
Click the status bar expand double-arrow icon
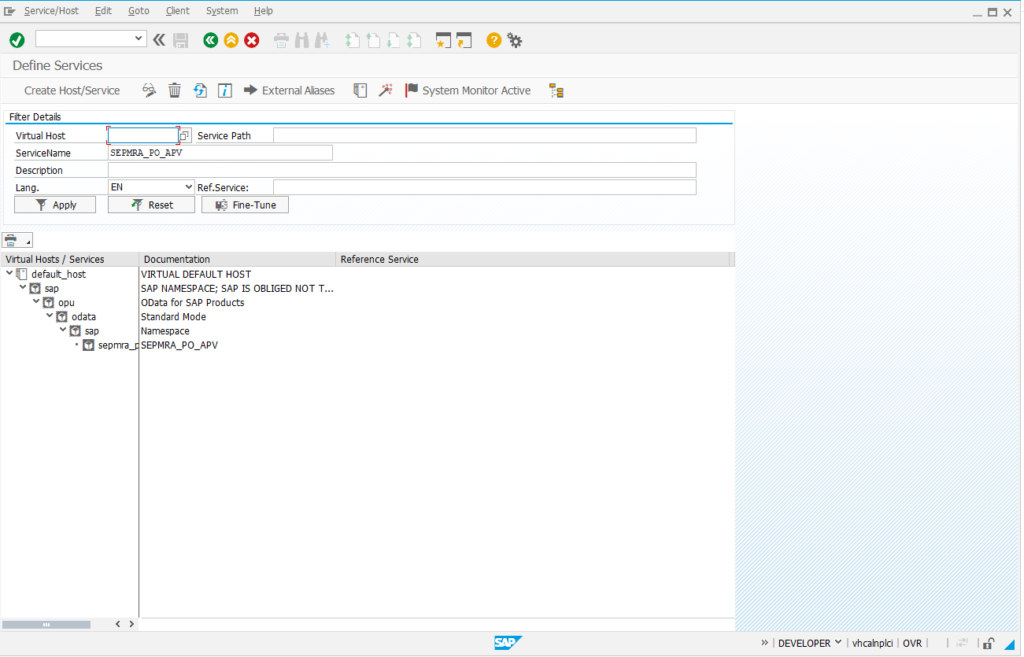(764, 643)
